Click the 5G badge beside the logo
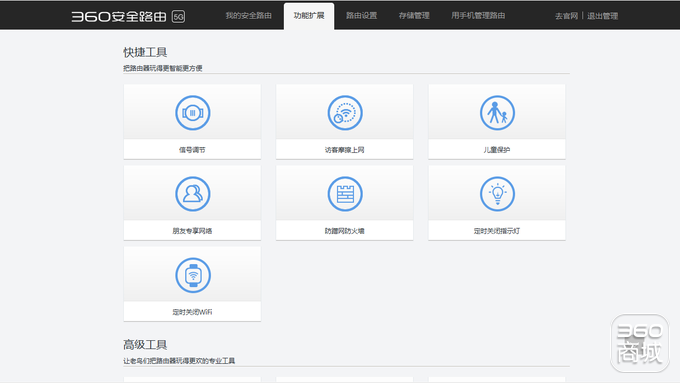The image size is (680, 383). pyautogui.click(x=178, y=16)
